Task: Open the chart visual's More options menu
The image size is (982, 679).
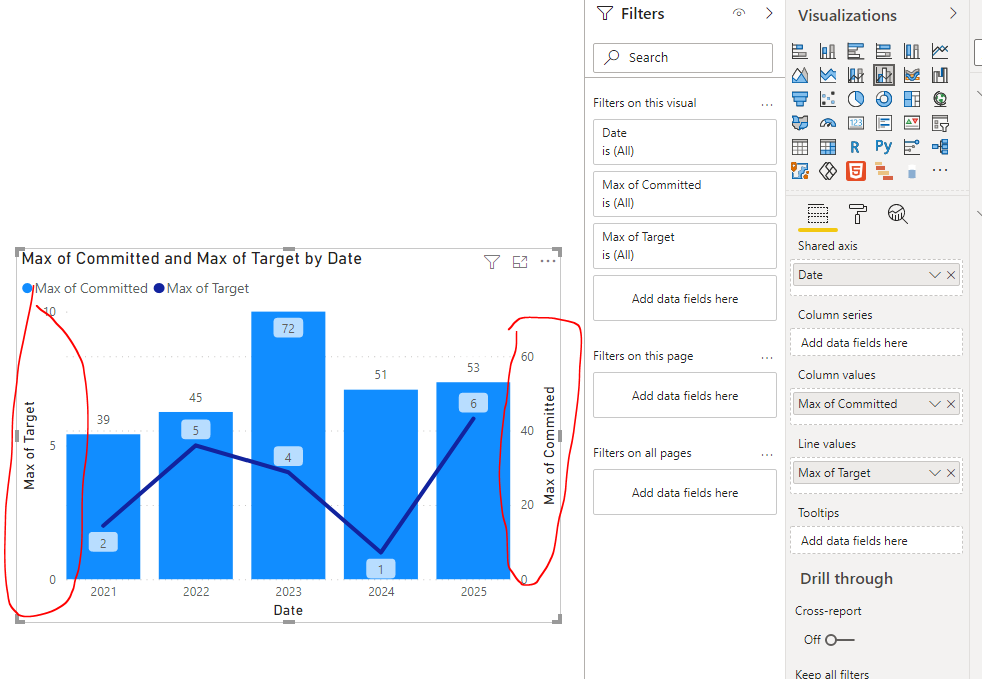Action: [548, 261]
